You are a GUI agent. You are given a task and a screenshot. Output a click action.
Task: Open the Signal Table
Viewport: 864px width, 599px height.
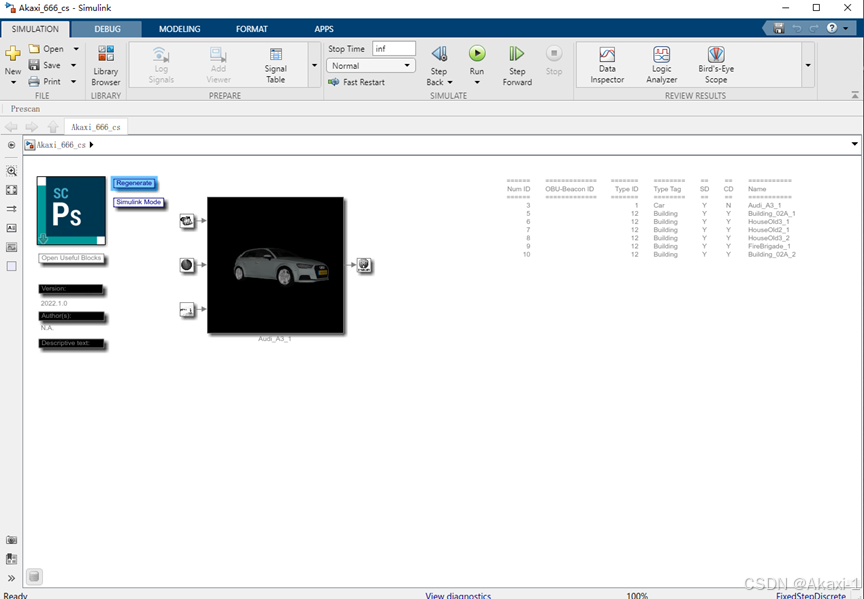click(276, 66)
